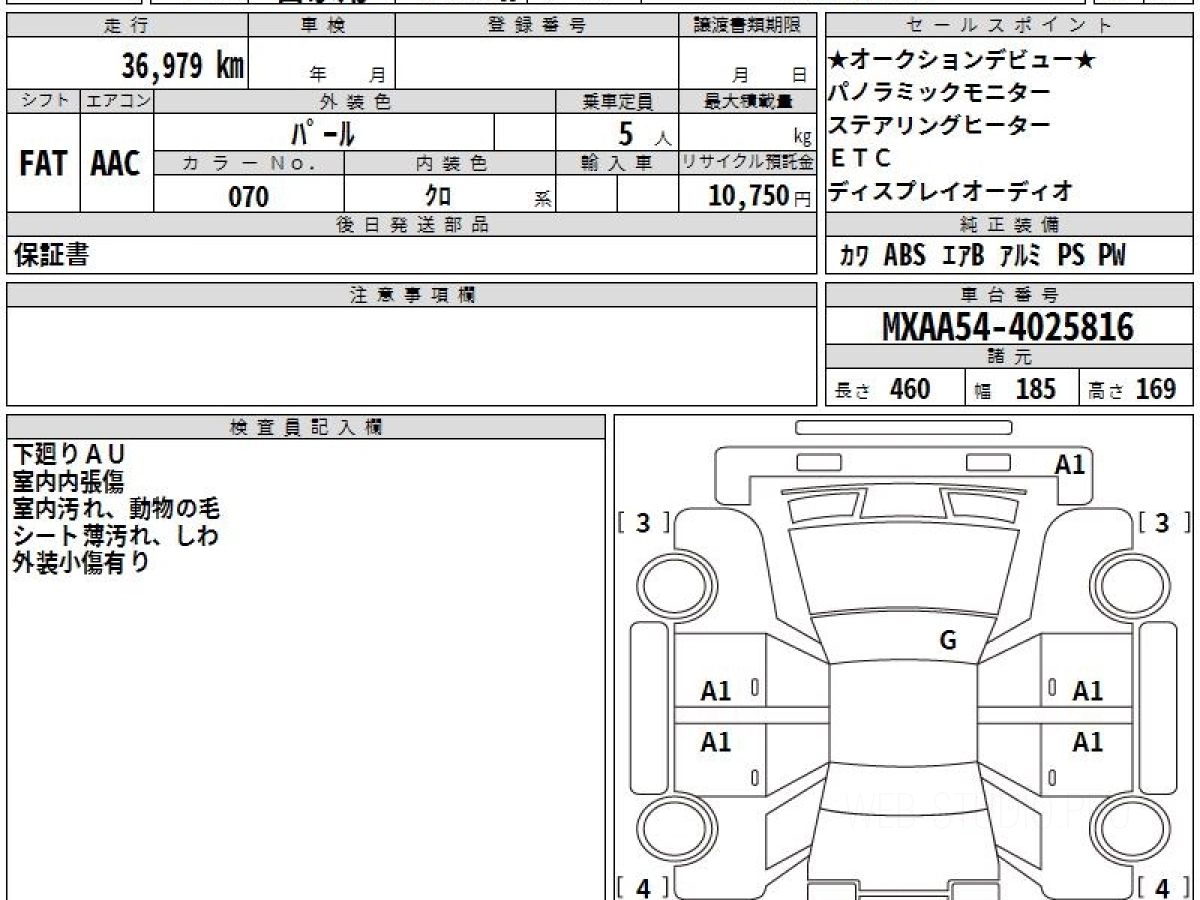Click the A1 mark on the front bumper
The image size is (1200, 900).
tap(1070, 464)
